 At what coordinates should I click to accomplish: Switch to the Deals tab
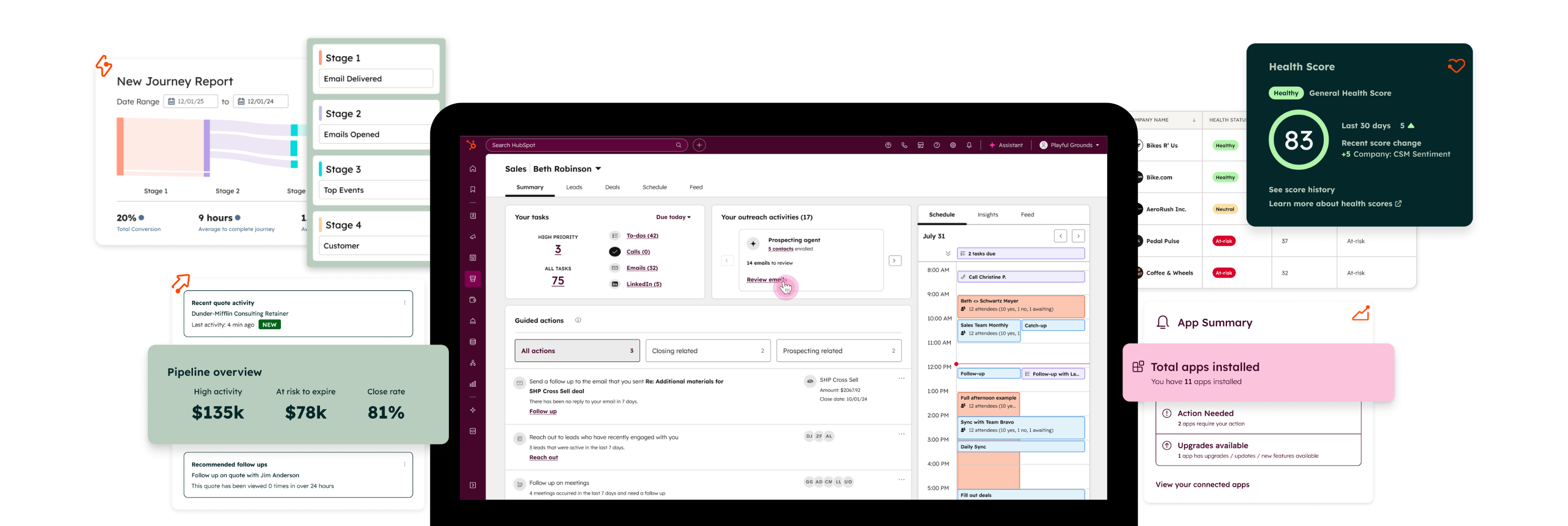click(x=612, y=187)
